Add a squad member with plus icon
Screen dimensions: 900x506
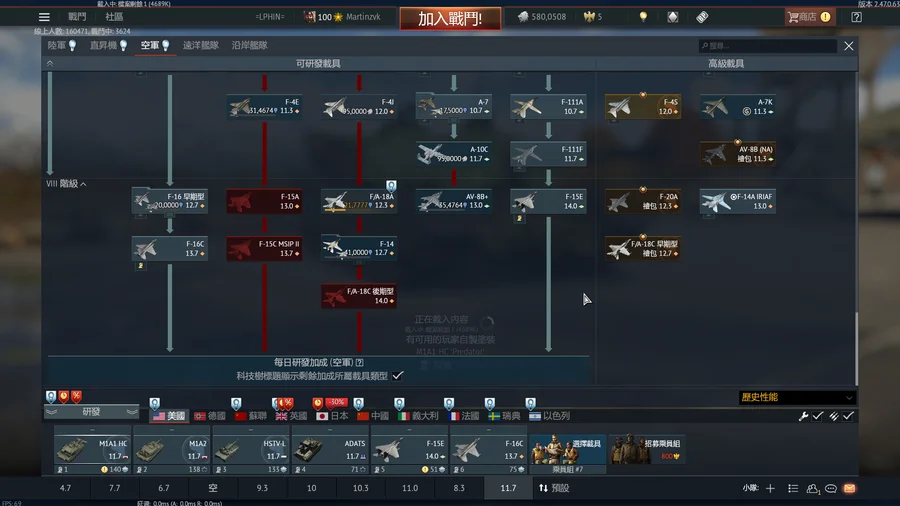click(x=770, y=488)
